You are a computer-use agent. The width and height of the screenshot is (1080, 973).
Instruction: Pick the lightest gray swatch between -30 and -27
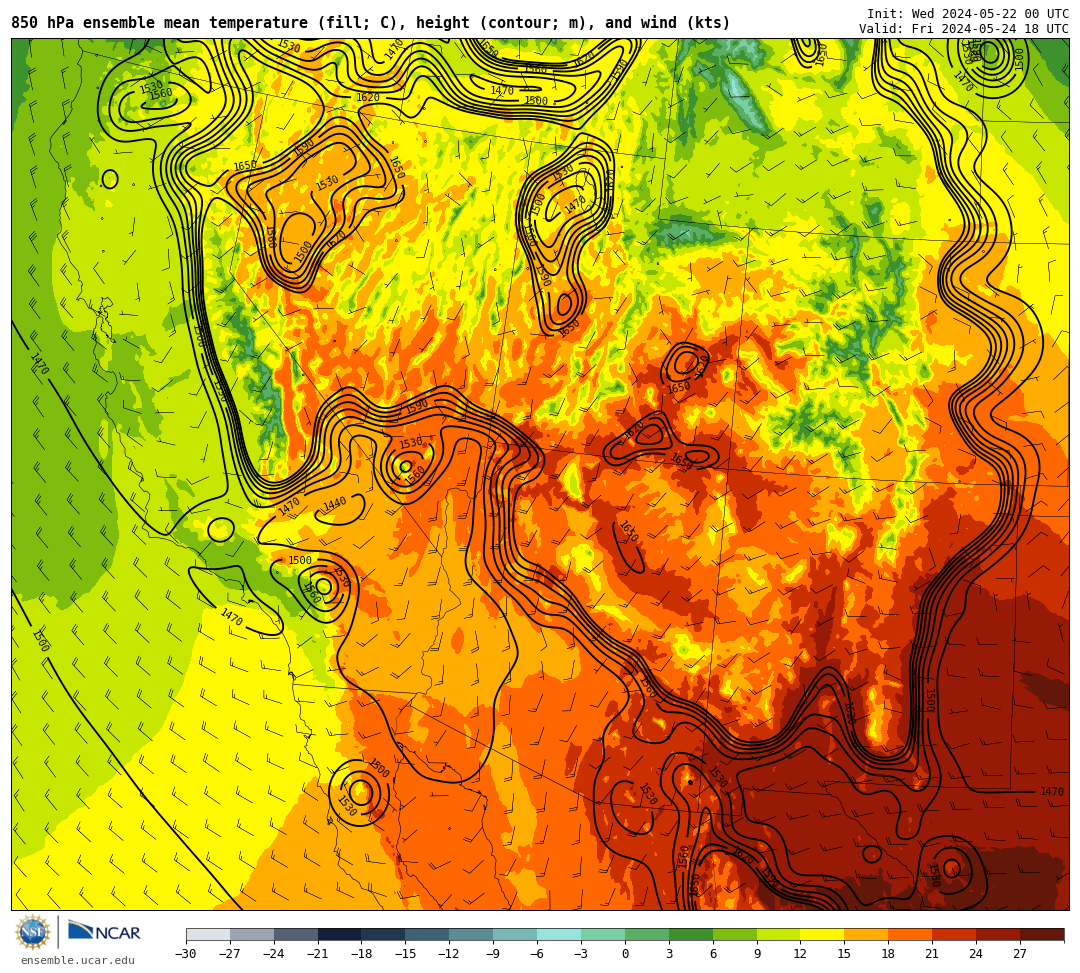point(208,934)
